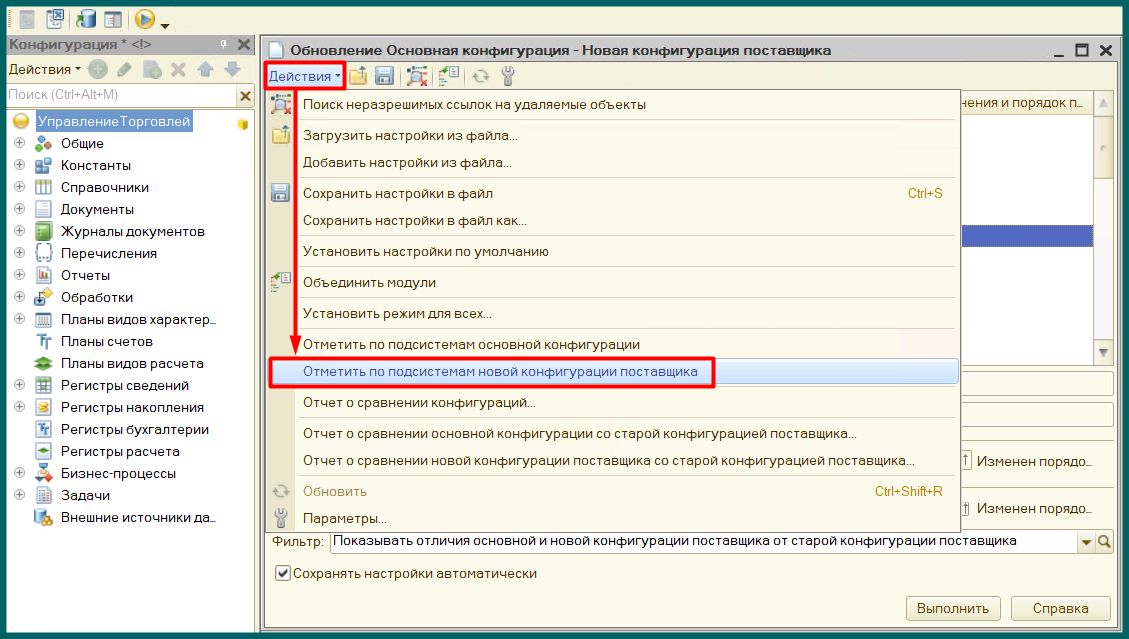This screenshot has width=1129, height=639.
Task: Select УправлениеТорговлей root node
Action: click(114, 121)
